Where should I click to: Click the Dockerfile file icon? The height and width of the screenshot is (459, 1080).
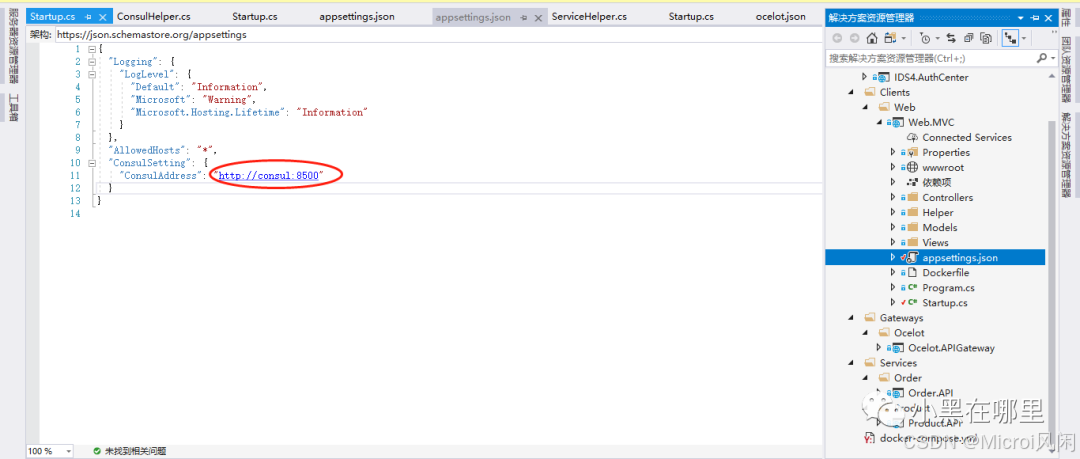pyautogui.click(x=911, y=273)
